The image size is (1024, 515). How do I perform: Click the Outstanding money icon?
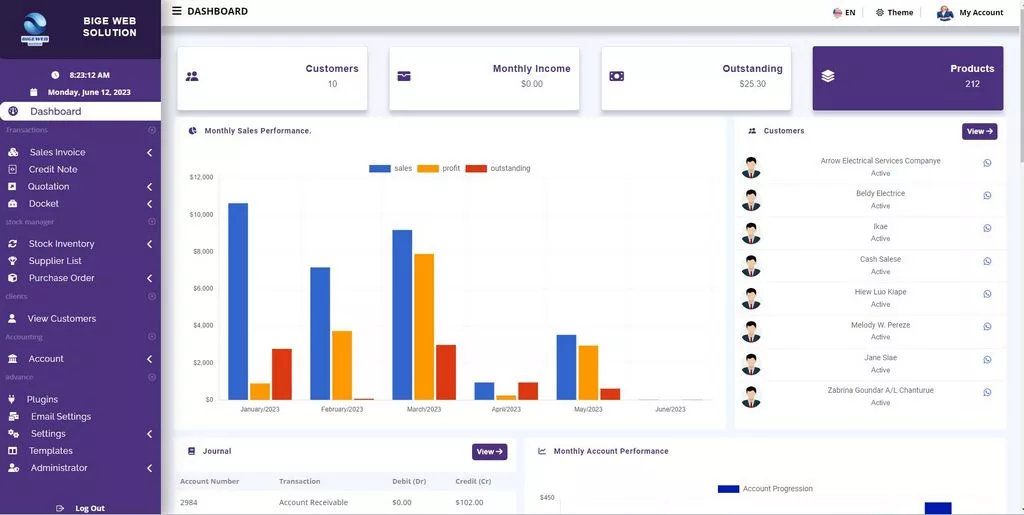coord(617,76)
